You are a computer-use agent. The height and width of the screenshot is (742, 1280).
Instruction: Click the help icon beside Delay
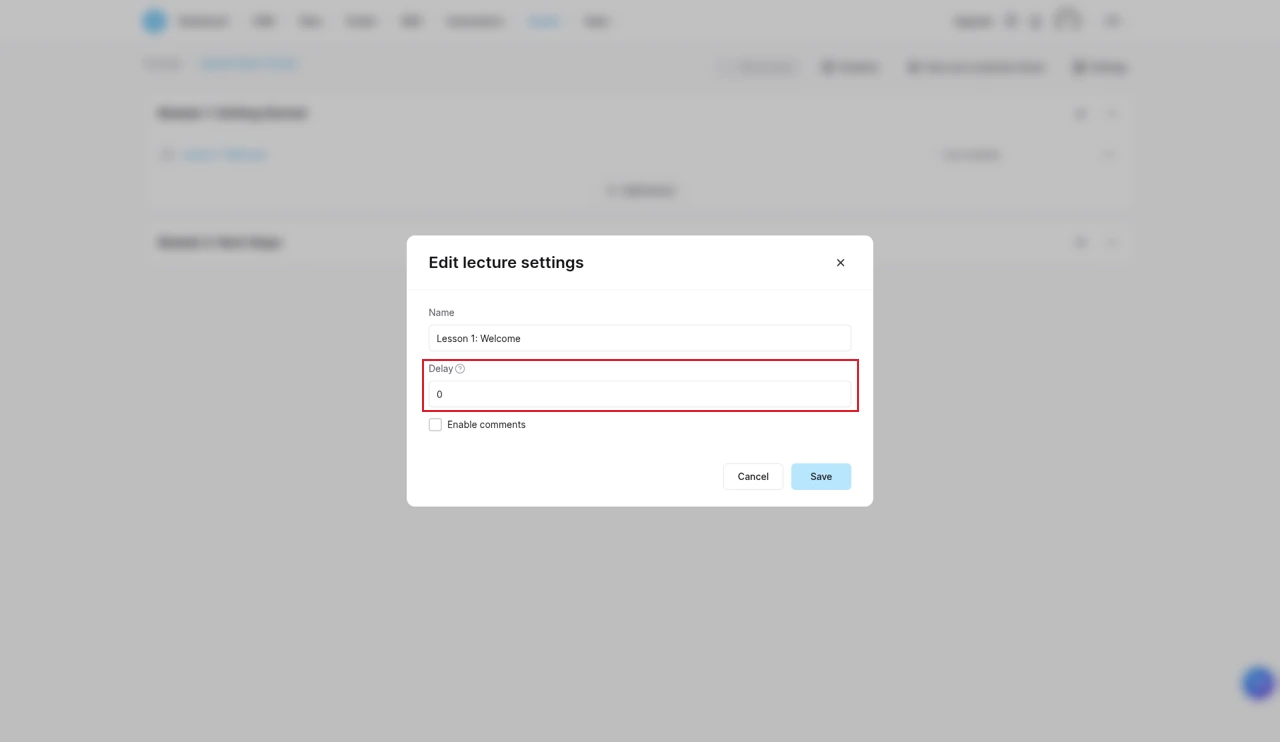[x=460, y=369]
